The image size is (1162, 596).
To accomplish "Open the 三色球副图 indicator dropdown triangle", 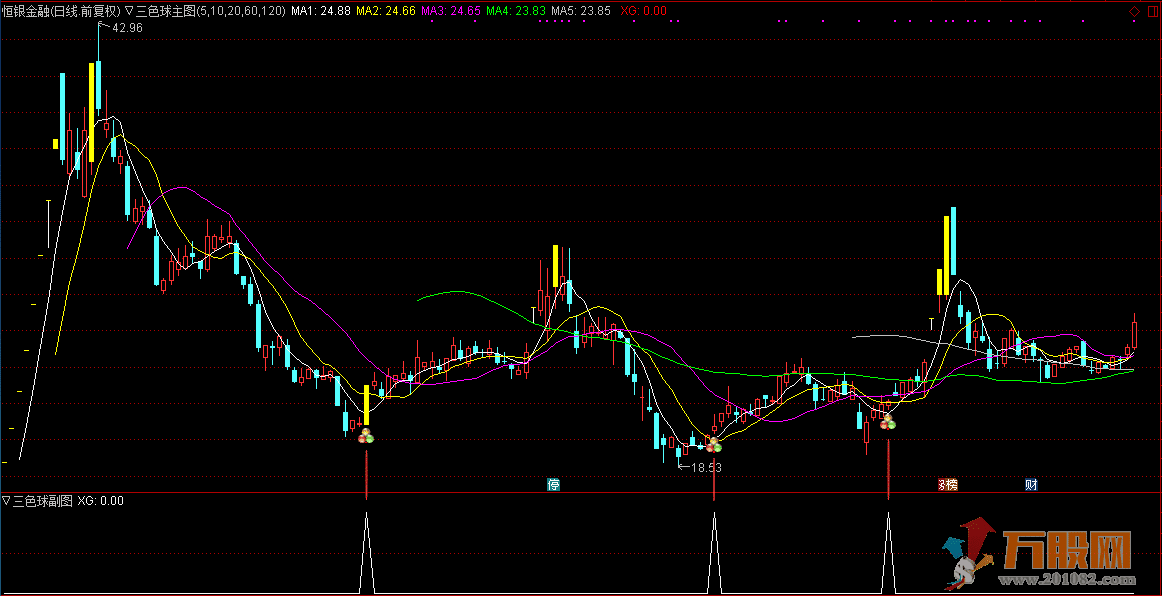I will tap(7, 501).
